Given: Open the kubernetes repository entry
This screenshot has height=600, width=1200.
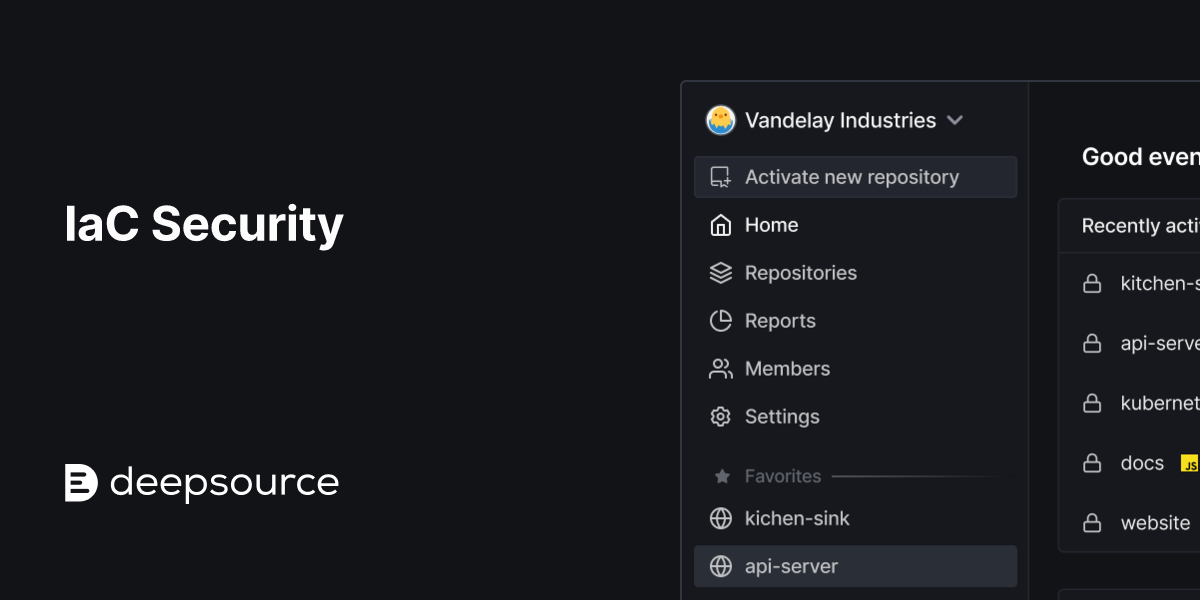Looking at the screenshot, I should (x=1160, y=403).
